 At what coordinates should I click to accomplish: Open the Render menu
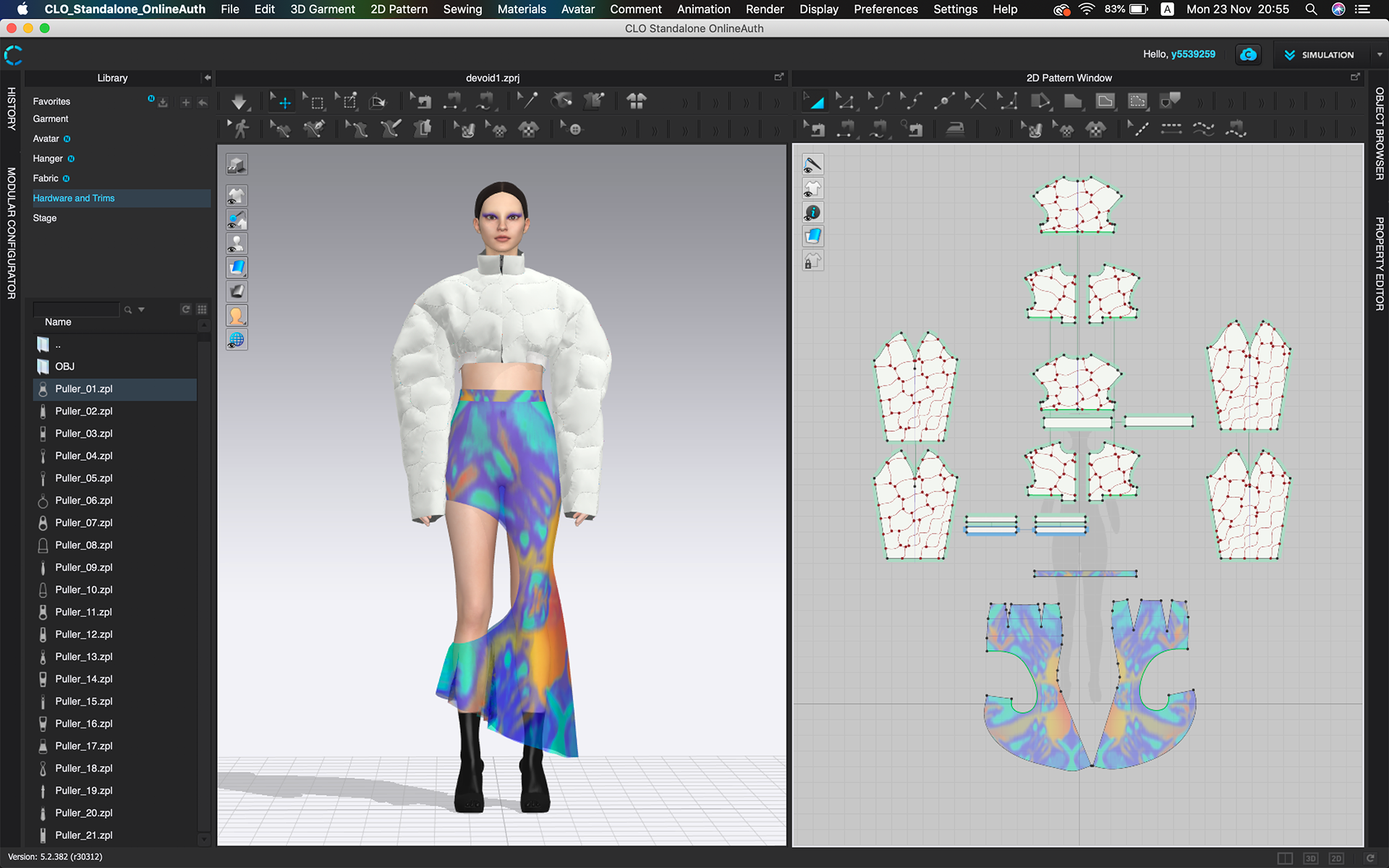coord(765,9)
